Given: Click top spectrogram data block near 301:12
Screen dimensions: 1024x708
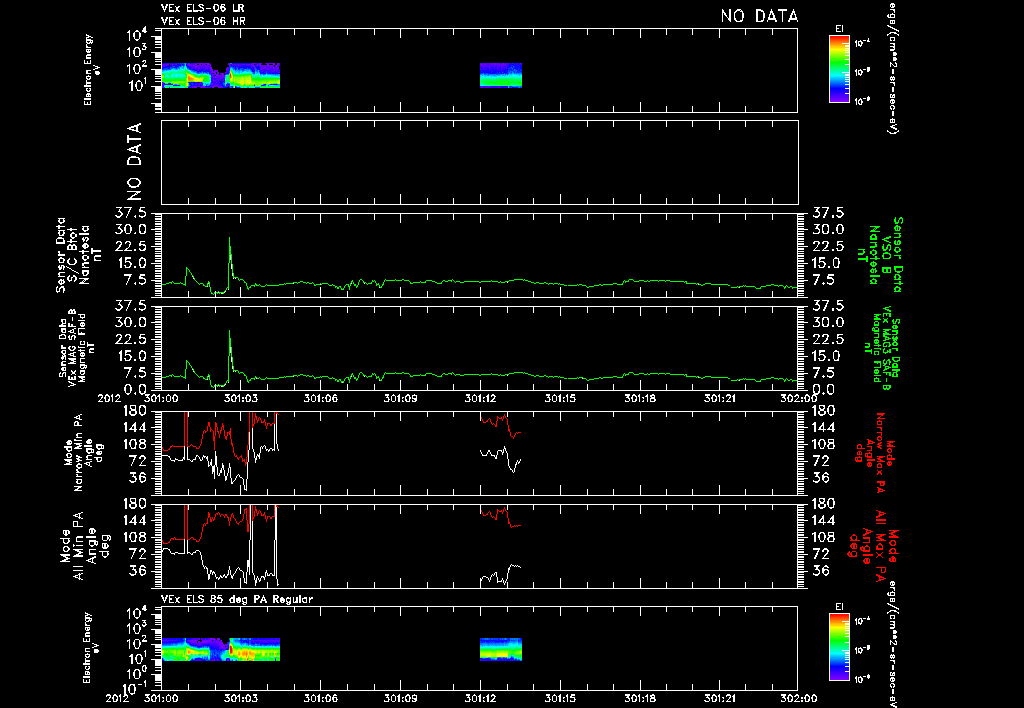Looking at the screenshot, I should [x=501, y=75].
